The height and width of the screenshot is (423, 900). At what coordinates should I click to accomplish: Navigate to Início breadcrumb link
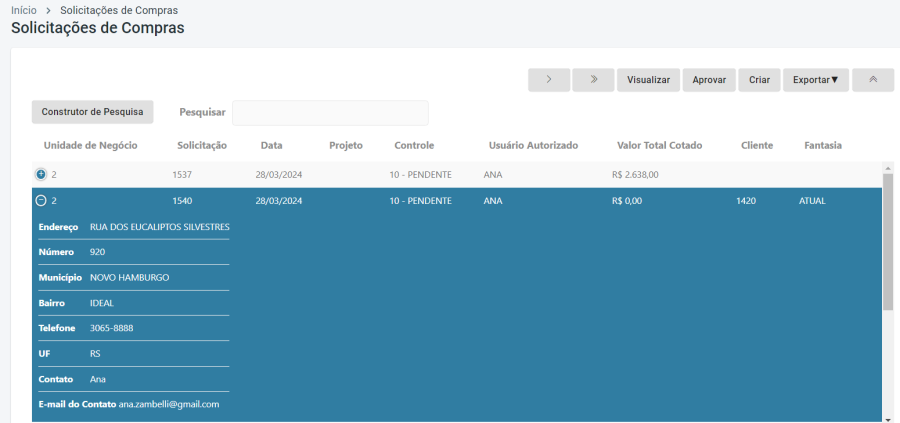point(24,10)
